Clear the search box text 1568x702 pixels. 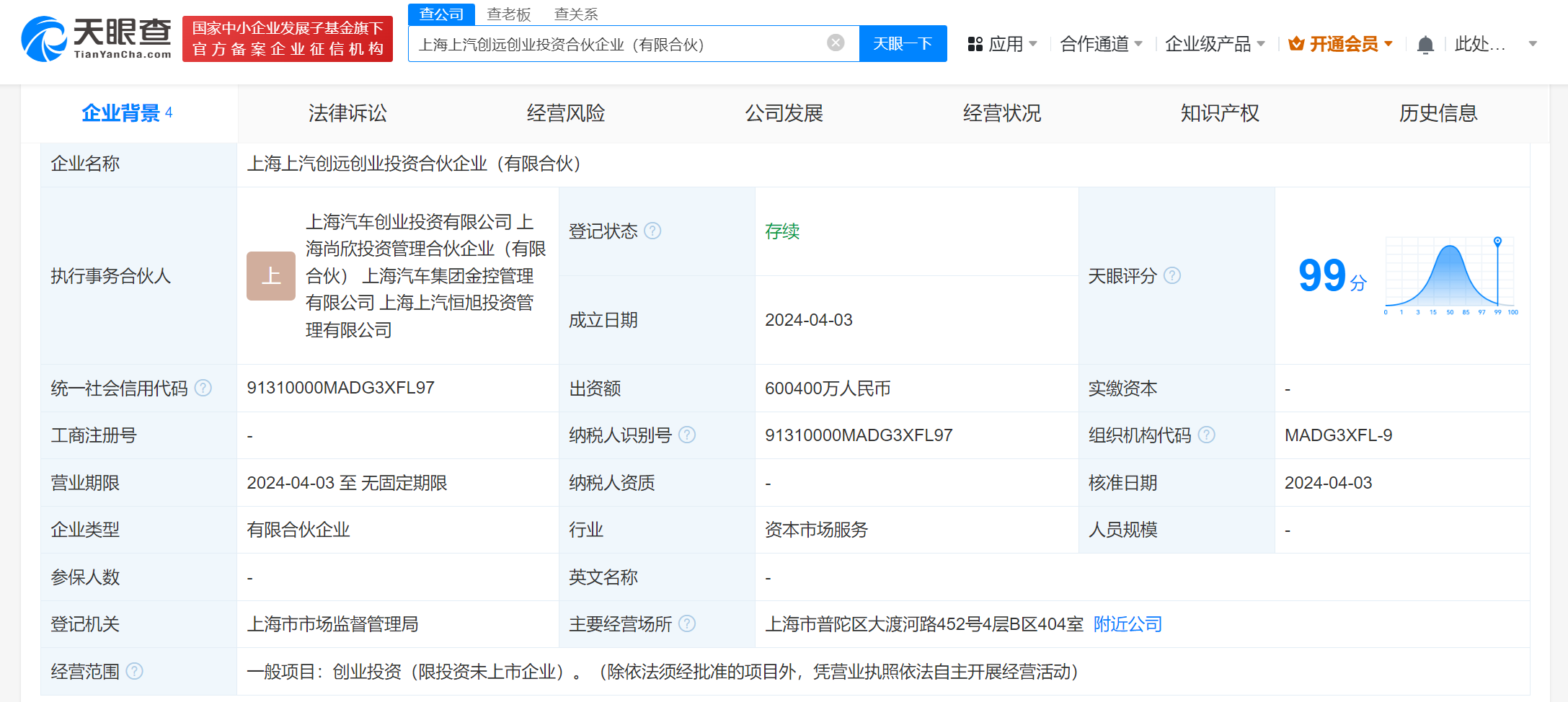[x=836, y=43]
